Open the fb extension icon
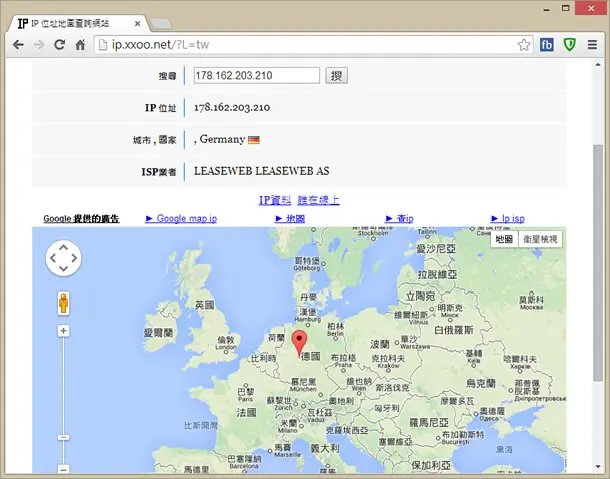Viewport: 610px width, 479px height. click(x=547, y=45)
